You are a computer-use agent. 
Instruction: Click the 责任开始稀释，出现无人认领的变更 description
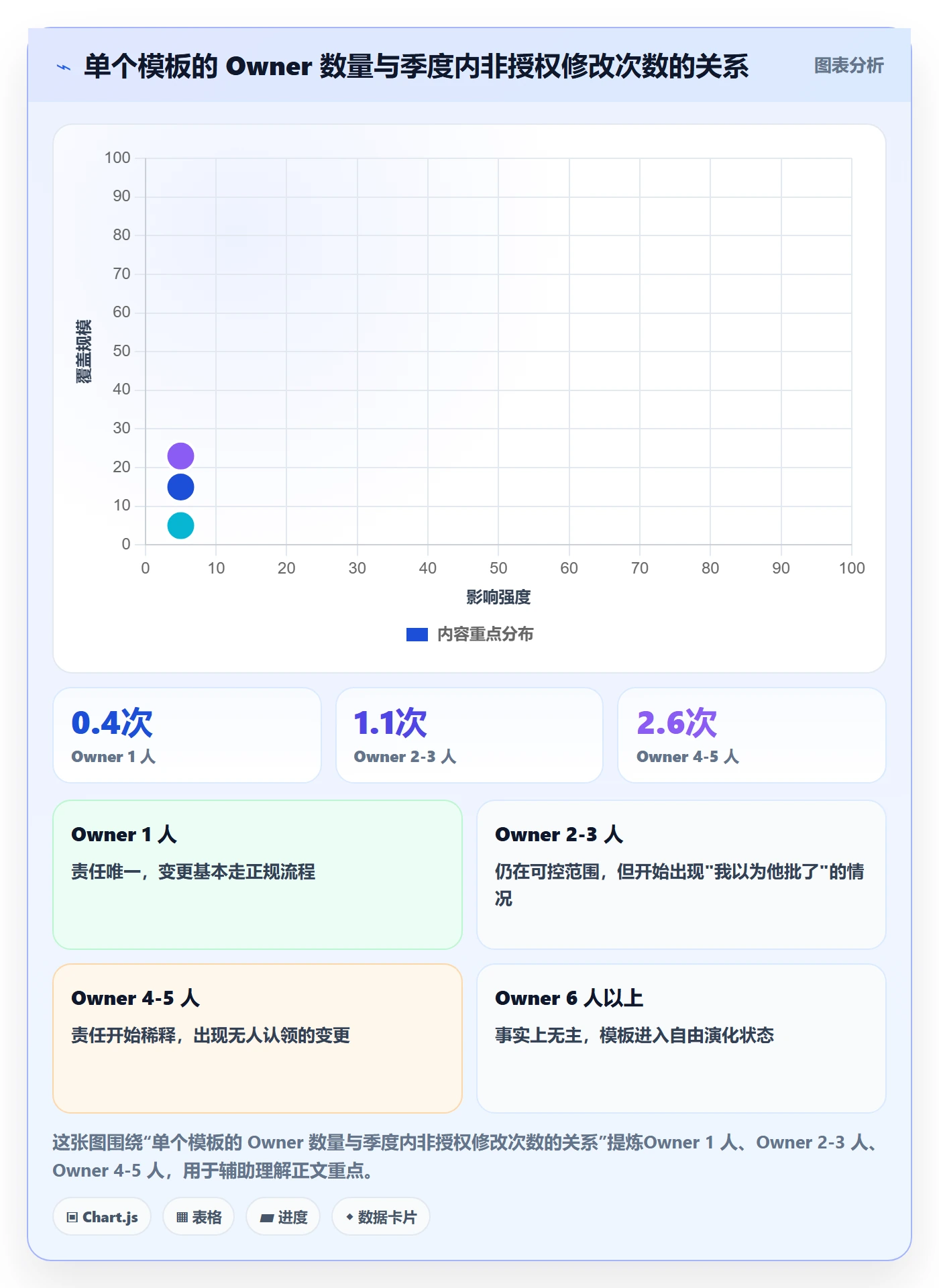[x=211, y=1035]
